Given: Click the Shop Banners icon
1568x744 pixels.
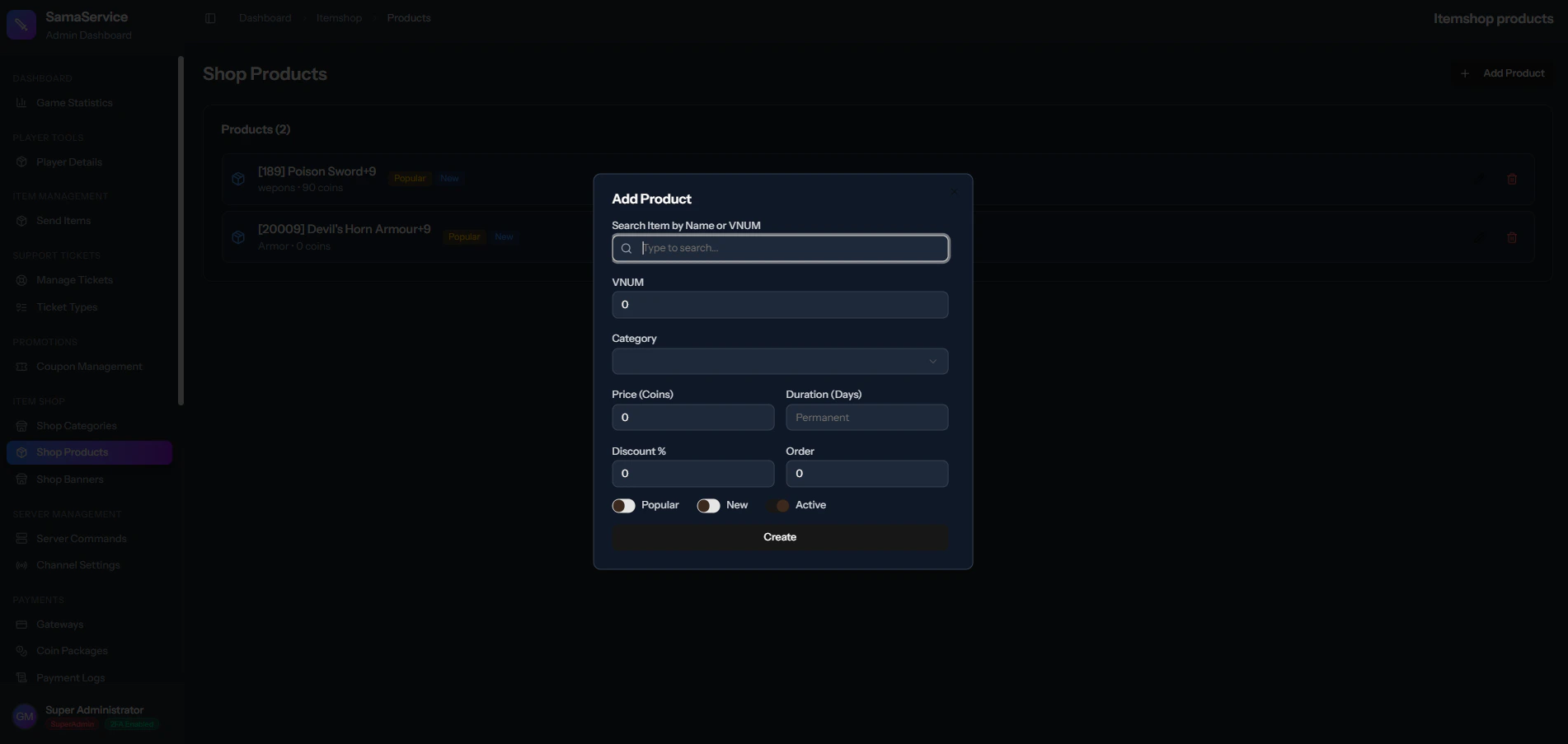Looking at the screenshot, I should (21, 480).
